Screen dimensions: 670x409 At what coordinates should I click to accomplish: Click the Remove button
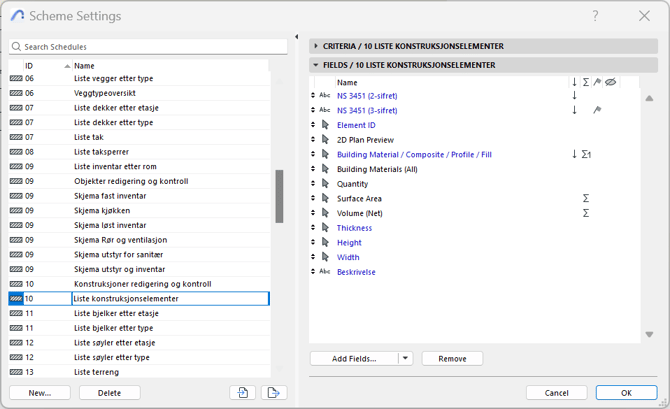(x=452, y=358)
